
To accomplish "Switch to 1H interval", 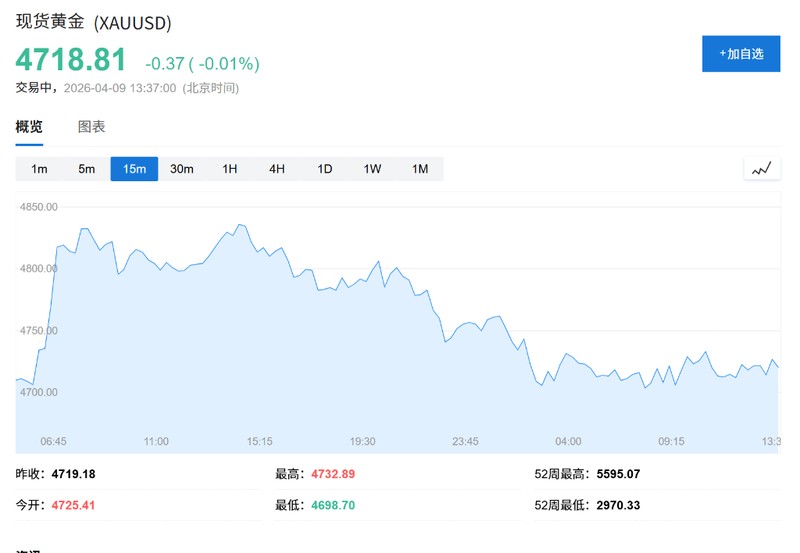I will (x=230, y=169).
